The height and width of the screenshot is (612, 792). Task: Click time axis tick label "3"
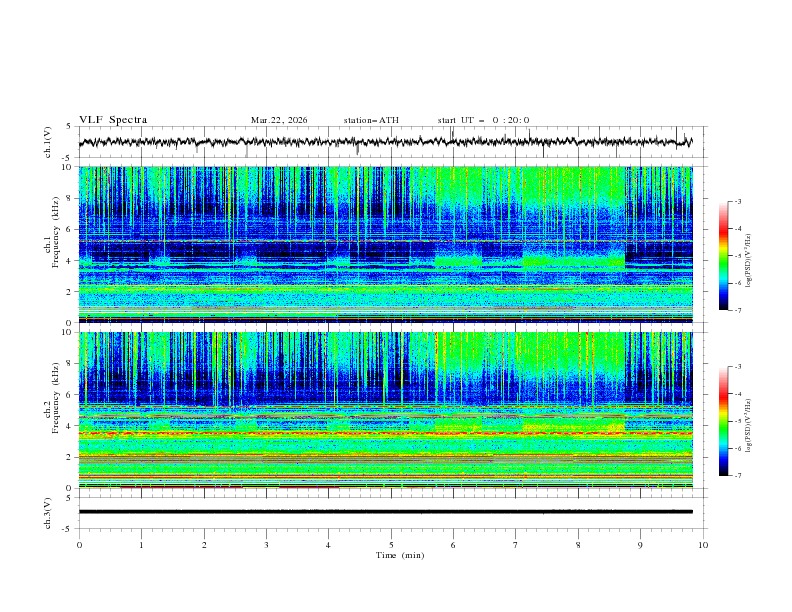[266, 545]
